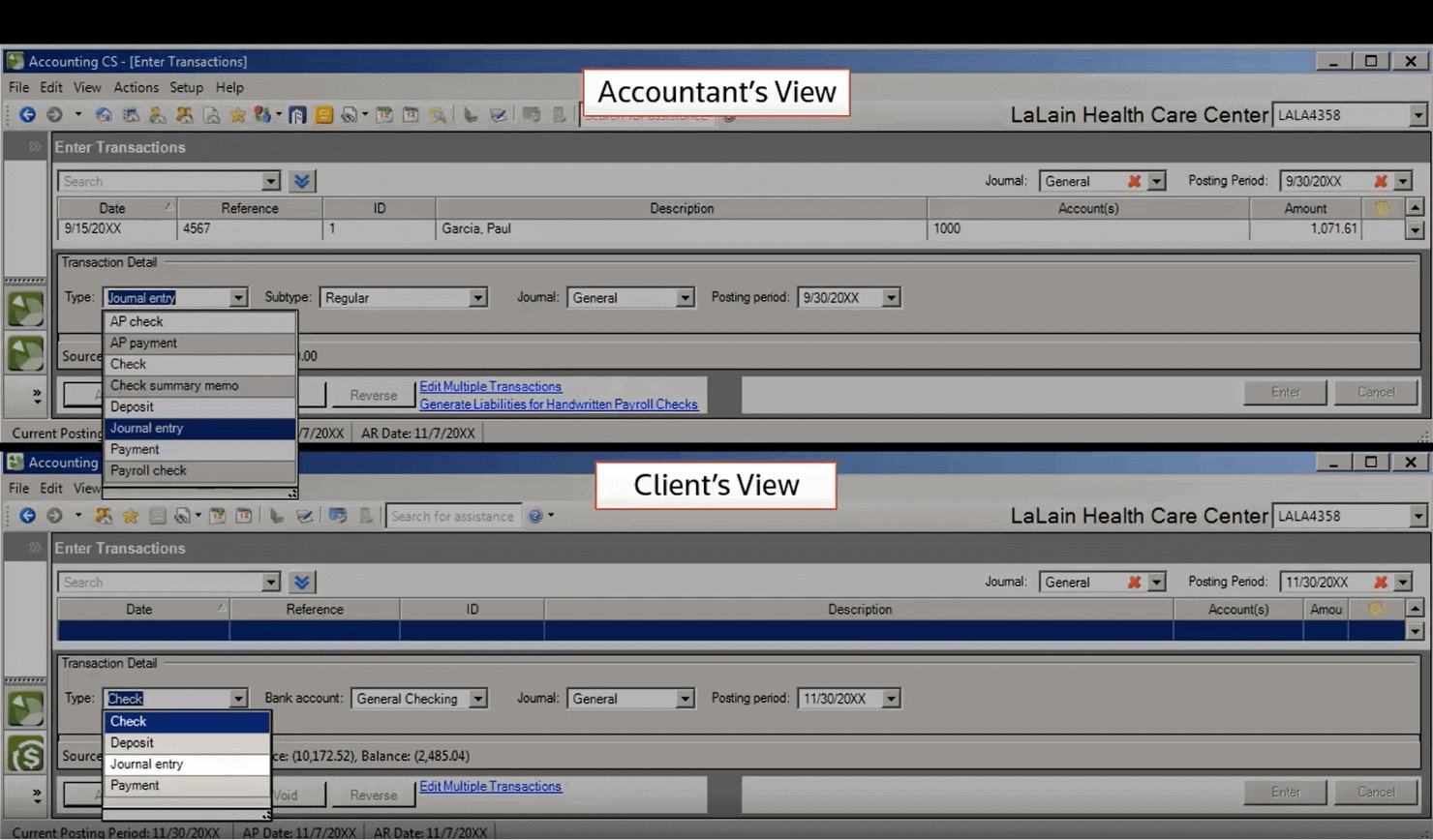This screenshot has height=840, width=1433.
Task: Click the Help question-mark icon in Client's View toolbar
Action: coord(534,516)
